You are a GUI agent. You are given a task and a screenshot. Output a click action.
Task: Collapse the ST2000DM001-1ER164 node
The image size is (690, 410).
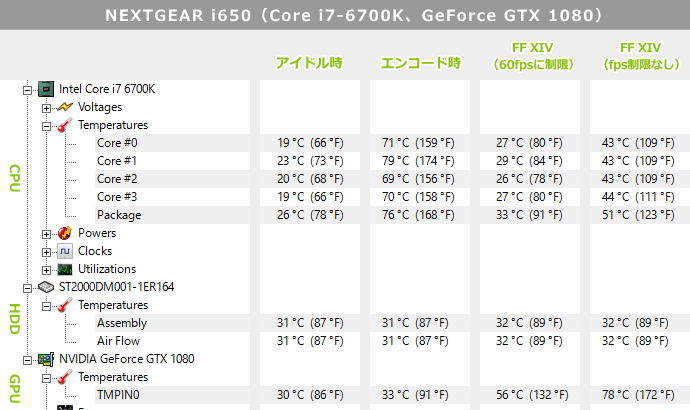(x=27, y=288)
